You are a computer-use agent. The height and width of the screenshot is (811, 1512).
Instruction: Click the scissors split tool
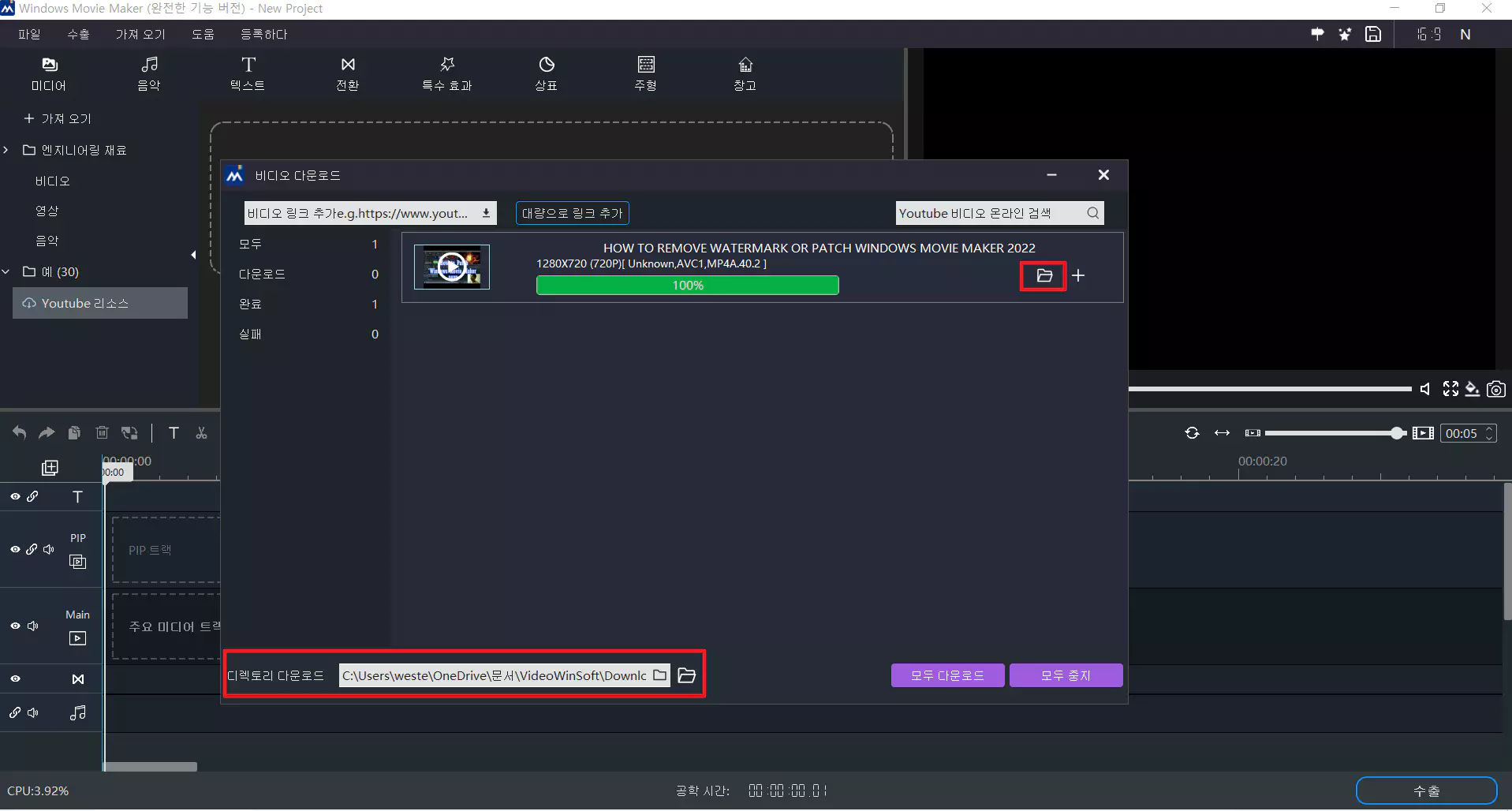pyautogui.click(x=201, y=432)
